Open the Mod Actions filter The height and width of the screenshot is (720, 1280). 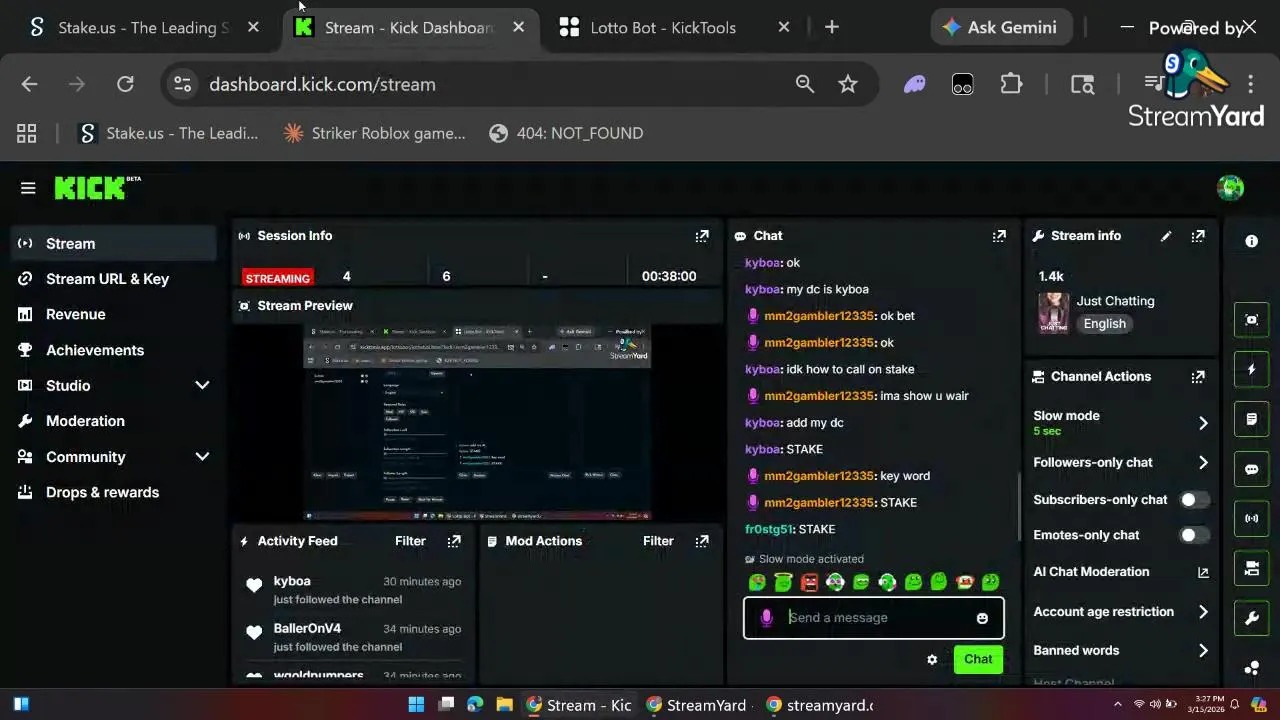click(658, 541)
